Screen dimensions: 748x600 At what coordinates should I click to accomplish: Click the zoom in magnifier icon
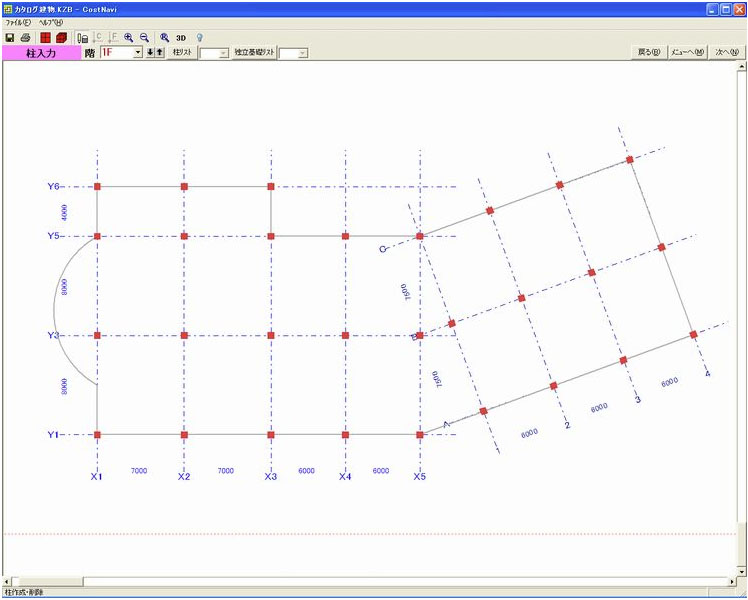click(x=129, y=37)
